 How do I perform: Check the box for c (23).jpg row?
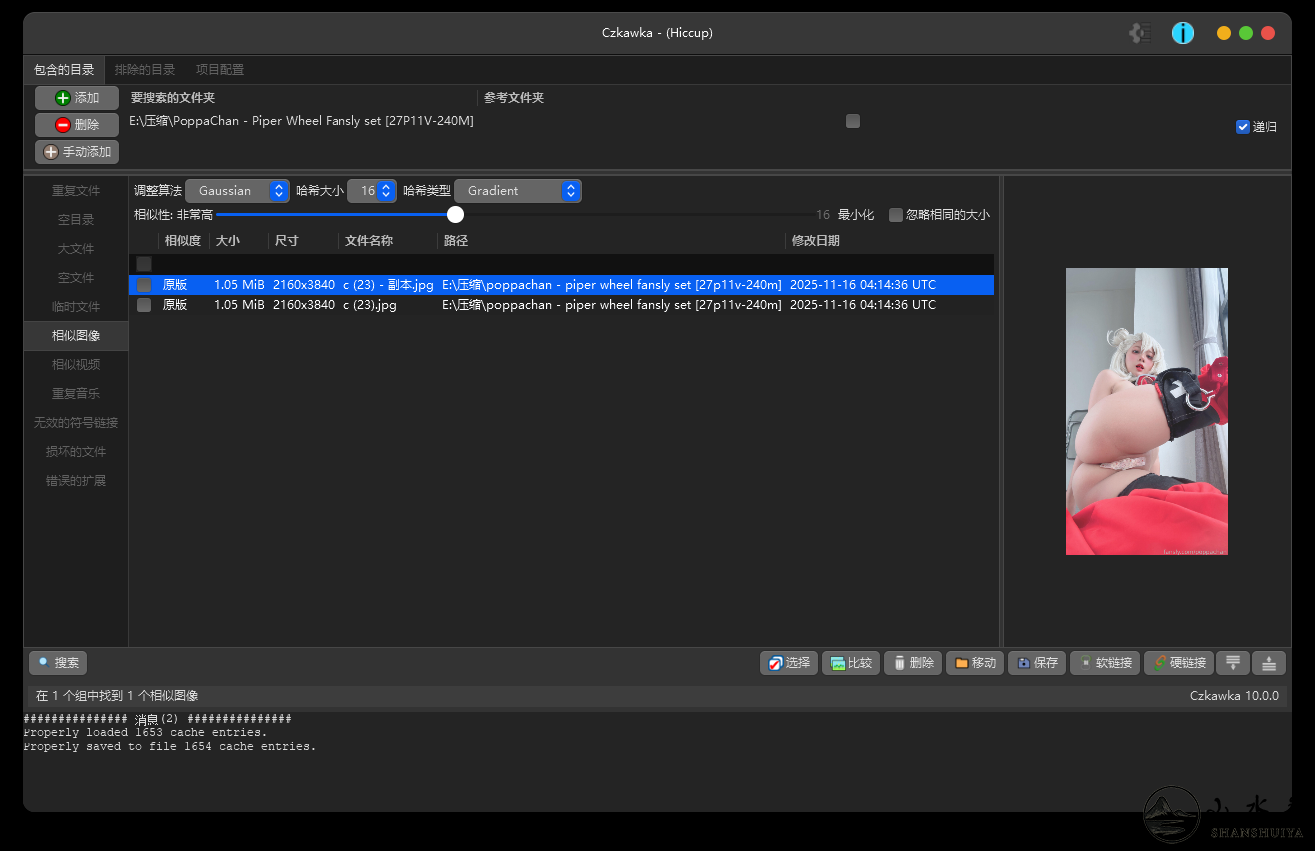click(144, 305)
